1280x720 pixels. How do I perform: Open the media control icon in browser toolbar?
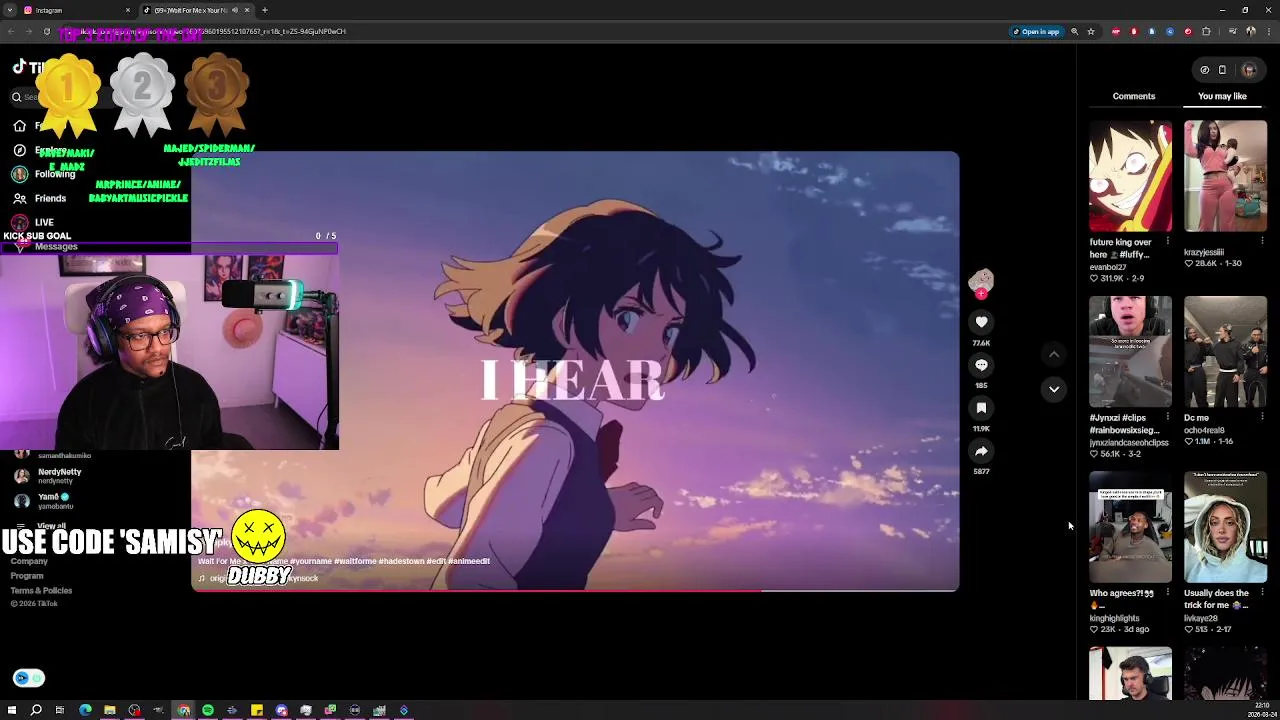click(1232, 31)
